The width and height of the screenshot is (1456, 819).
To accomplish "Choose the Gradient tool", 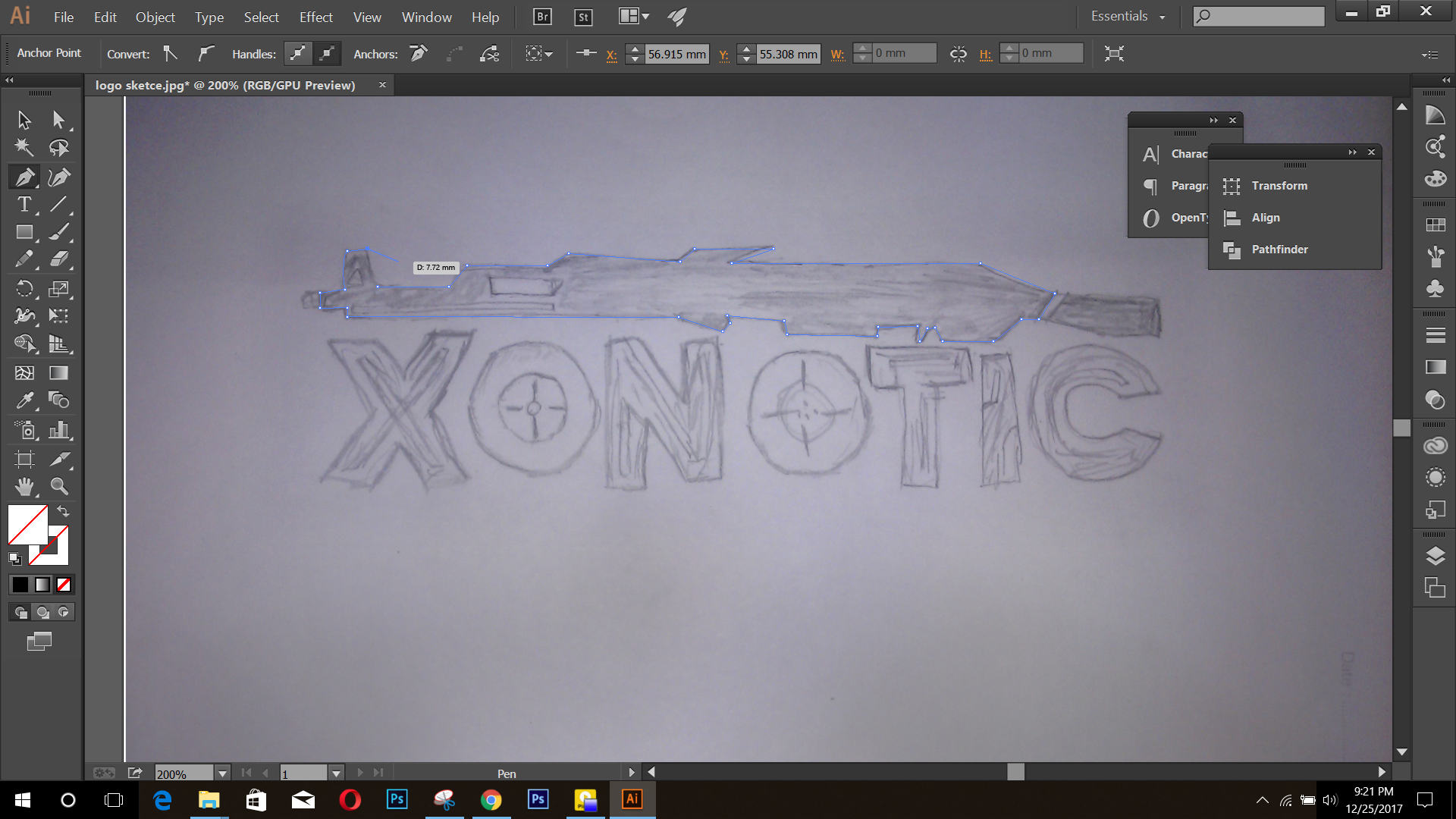I will click(58, 372).
